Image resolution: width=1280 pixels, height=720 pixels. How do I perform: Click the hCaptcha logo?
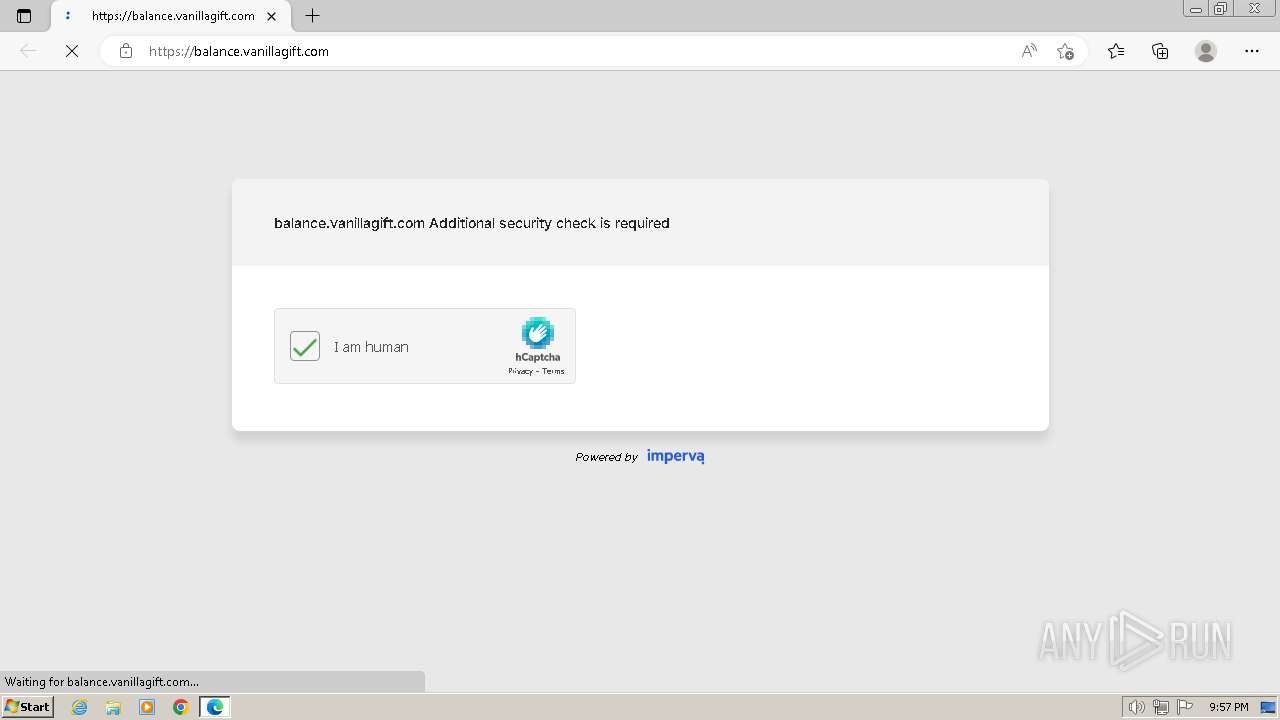pos(538,333)
